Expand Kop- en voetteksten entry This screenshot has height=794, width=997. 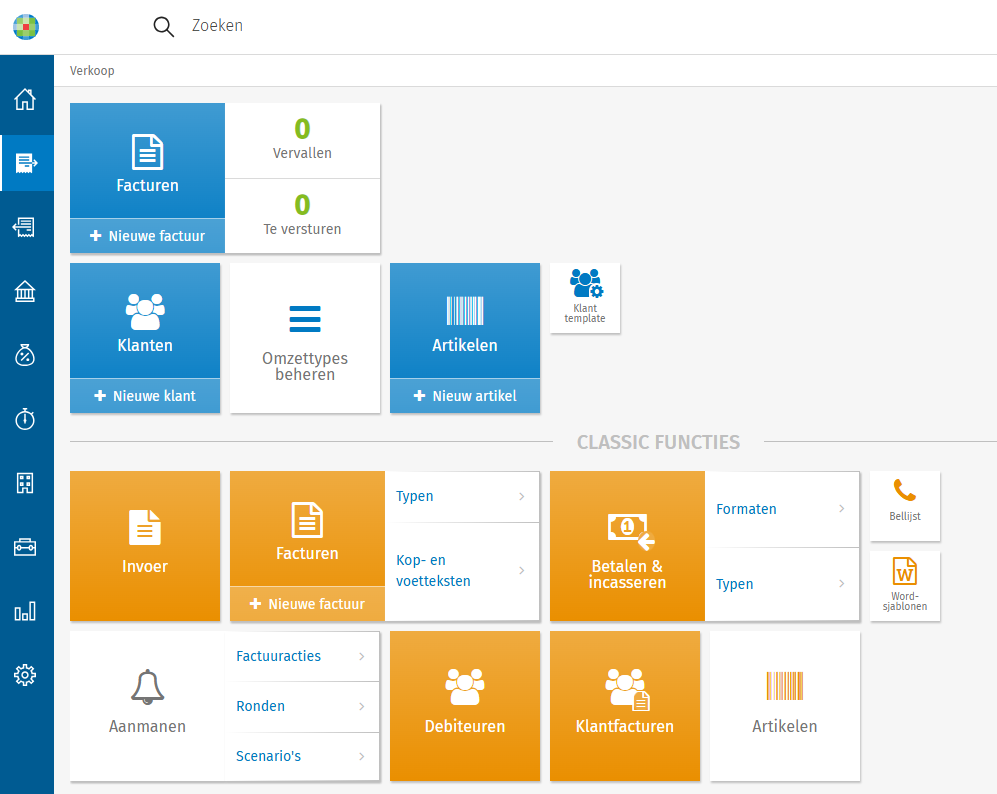[x=462, y=571]
